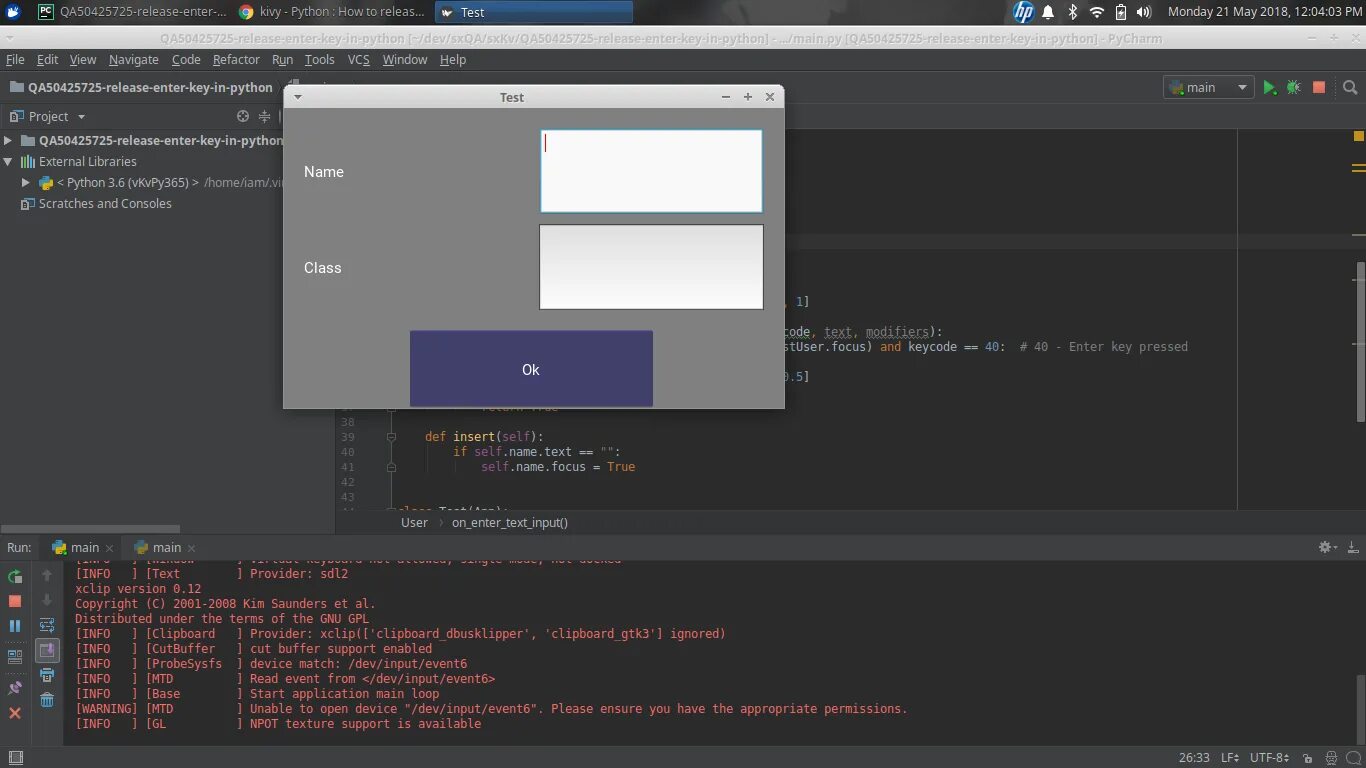
Task: Focus the Class text input in the Test window
Action: [651, 267]
